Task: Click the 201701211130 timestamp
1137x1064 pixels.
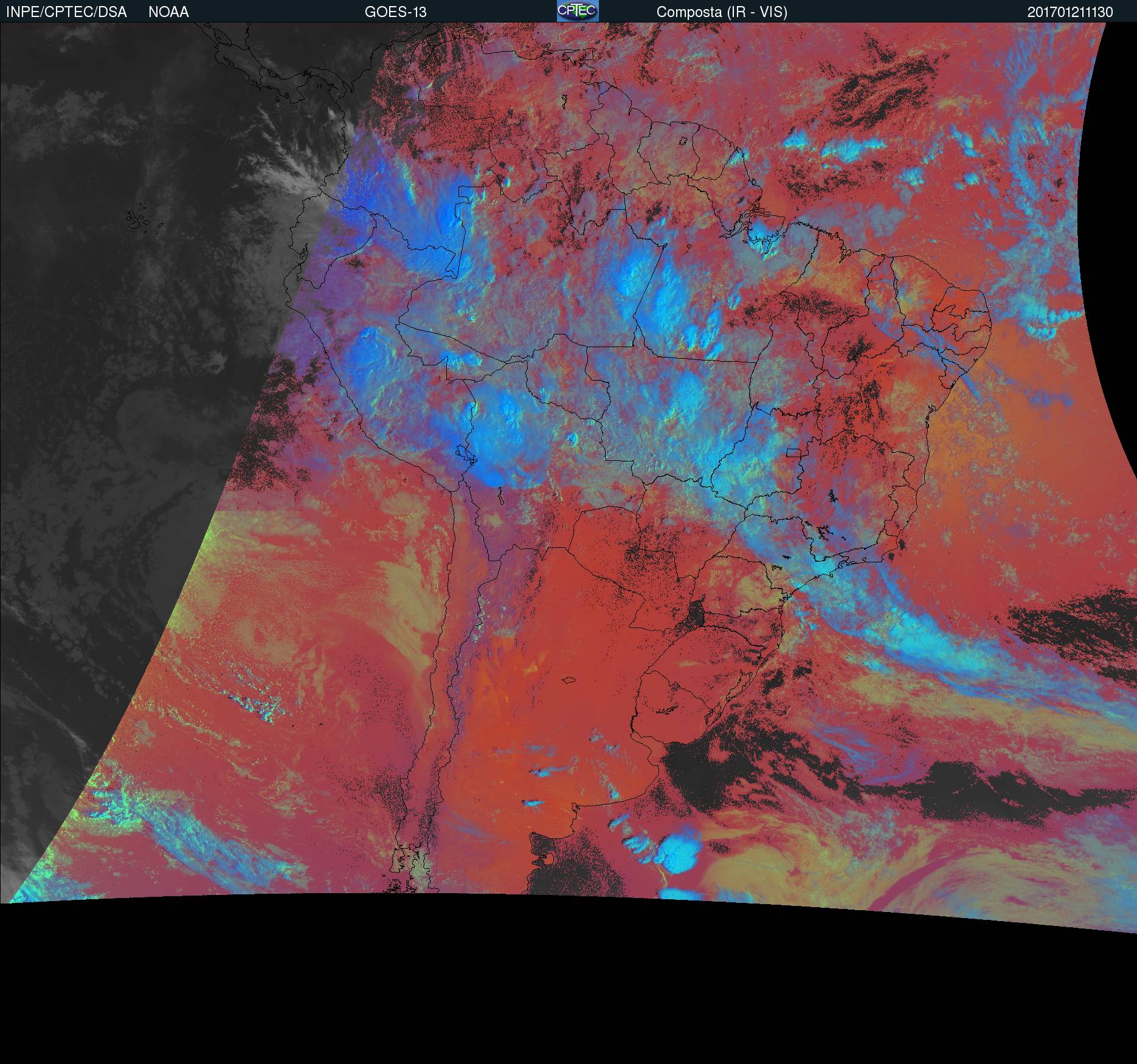Action: pyautogui.click(x=1070, y=12)
